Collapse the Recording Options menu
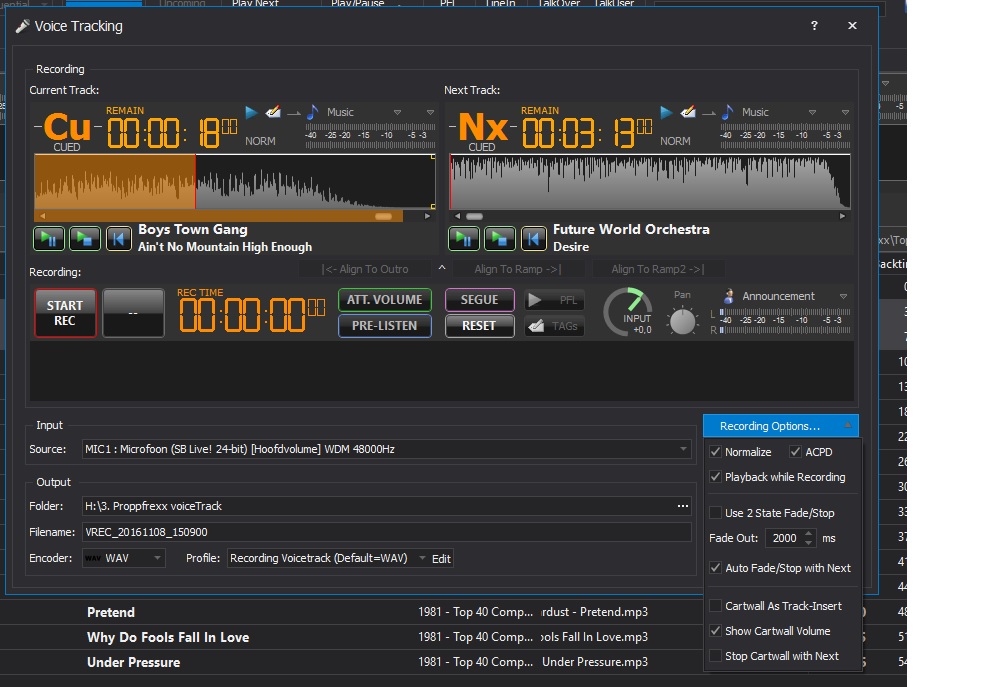 coord(780,426)
